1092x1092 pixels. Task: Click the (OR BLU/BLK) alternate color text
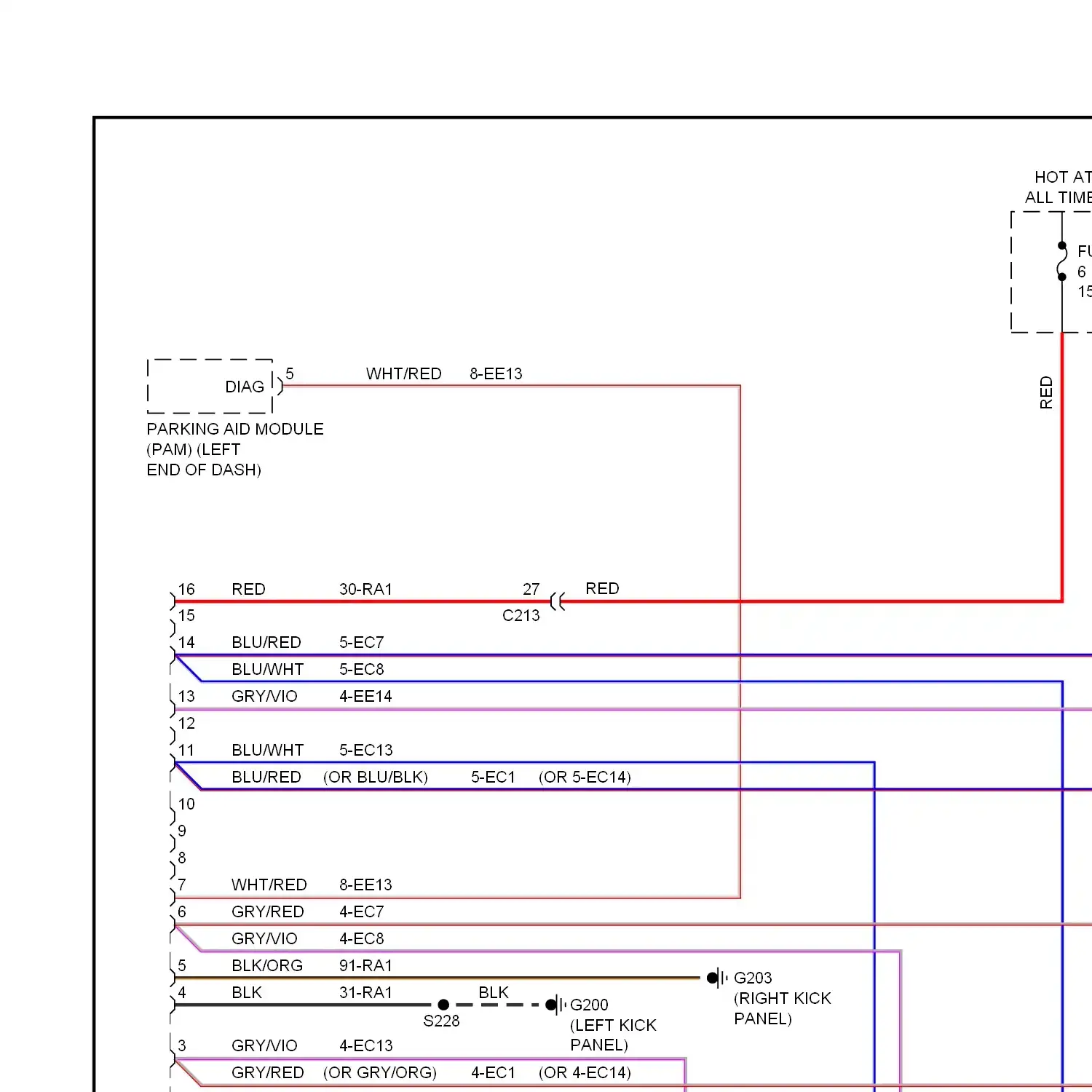click(376, 777)
